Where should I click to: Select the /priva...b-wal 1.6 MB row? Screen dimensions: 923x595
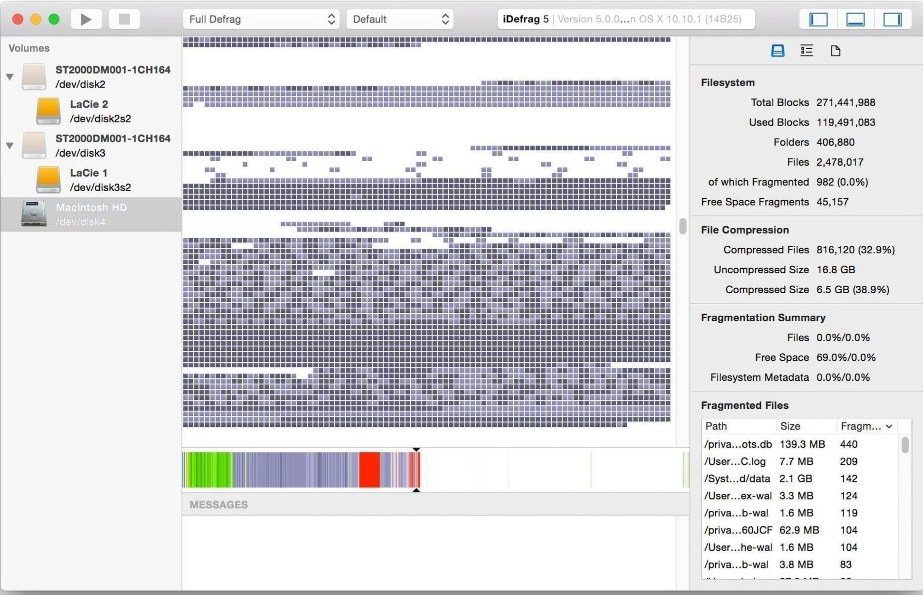(x=801, y=513)
